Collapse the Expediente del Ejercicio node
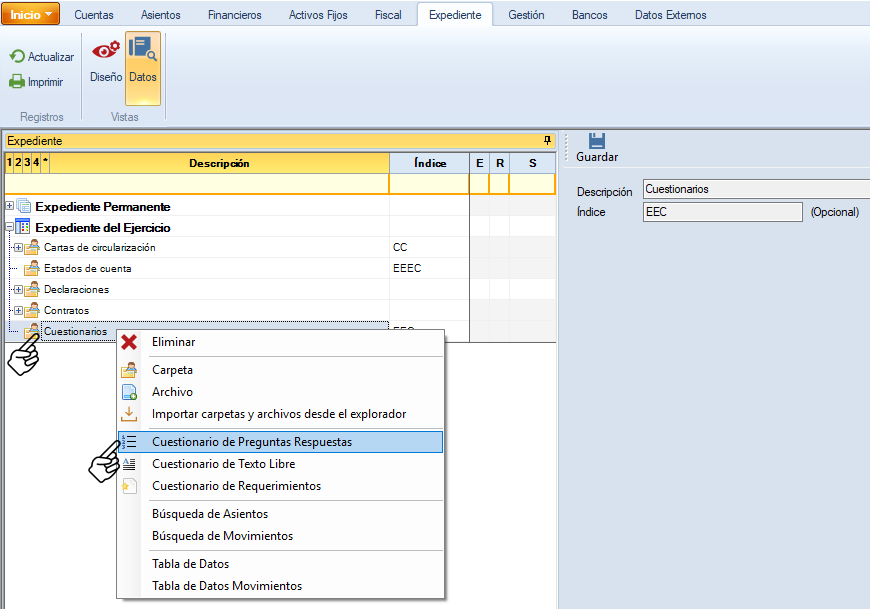This screenshot has width=870, height=609. (10, 227)
